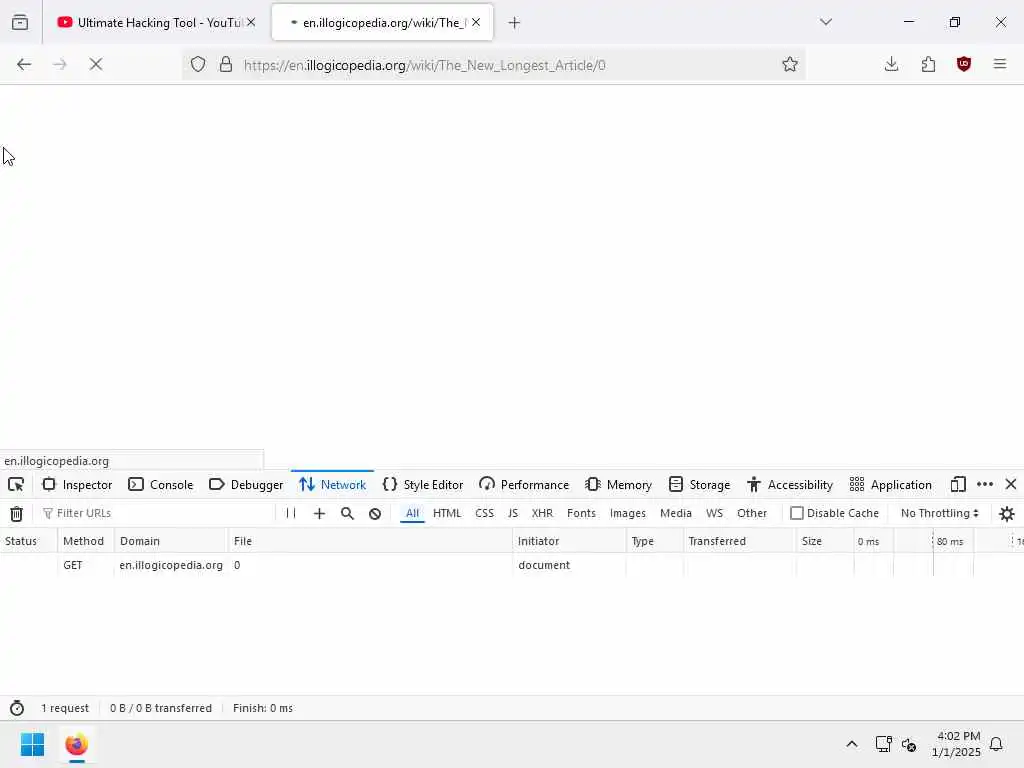The height and width of the screenshot is (768, 1024).
Task: Sort by Initiator column header
Action: [569, 541]
